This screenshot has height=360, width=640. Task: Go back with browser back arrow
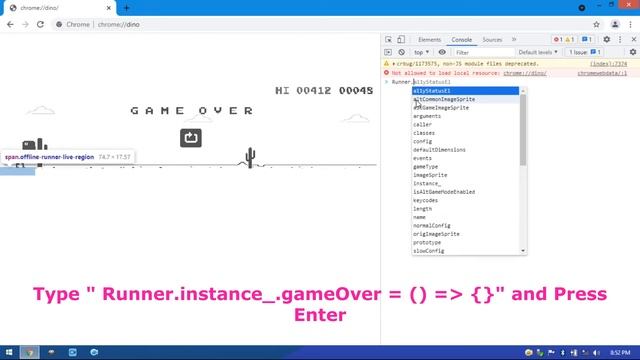point(10,24)
